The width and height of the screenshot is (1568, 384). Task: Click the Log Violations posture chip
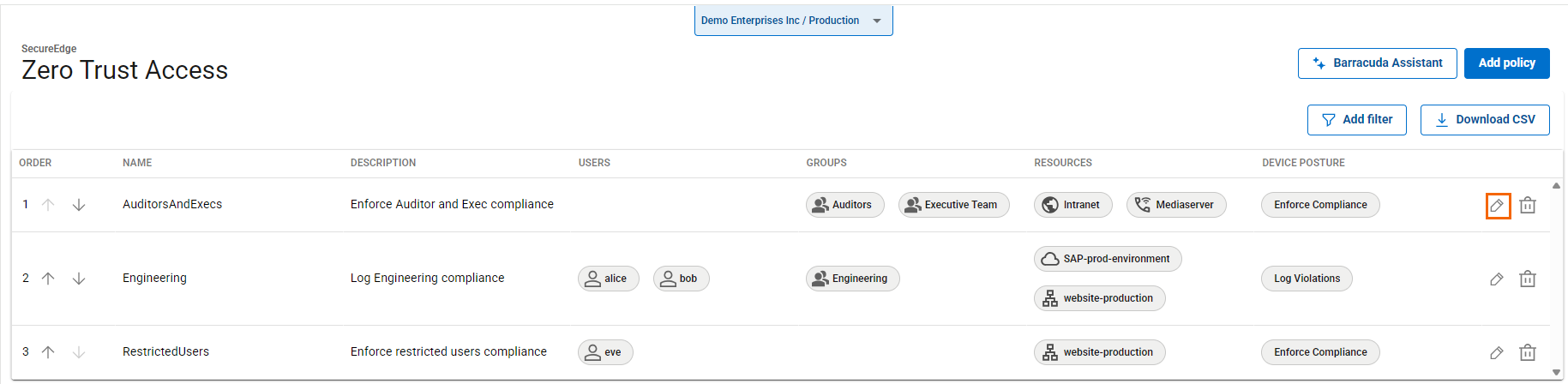click(x=1307, y=279)
